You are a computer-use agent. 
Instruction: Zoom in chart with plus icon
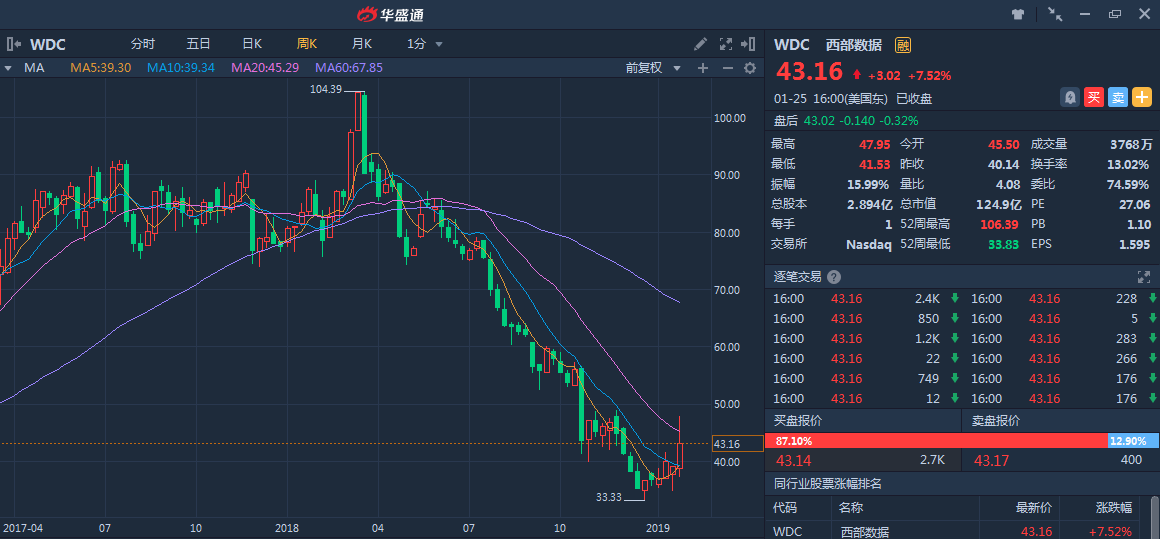[x=703, y=68]
